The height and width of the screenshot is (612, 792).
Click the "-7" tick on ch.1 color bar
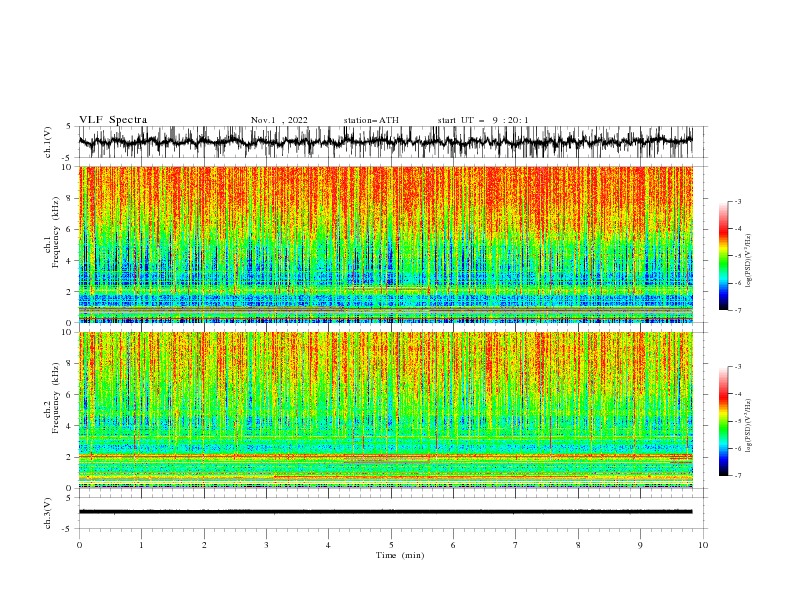click(x=737, y=311)
